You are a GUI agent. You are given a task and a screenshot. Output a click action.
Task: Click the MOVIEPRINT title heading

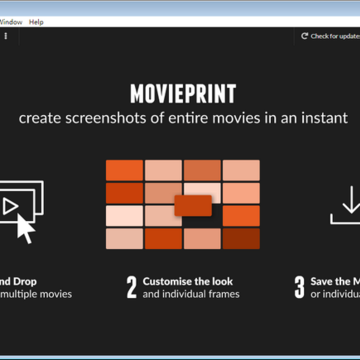tap(183, 93)
